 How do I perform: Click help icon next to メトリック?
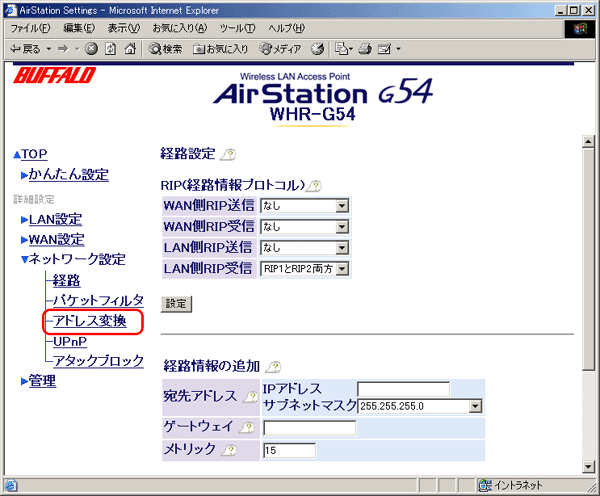(229, 450)
